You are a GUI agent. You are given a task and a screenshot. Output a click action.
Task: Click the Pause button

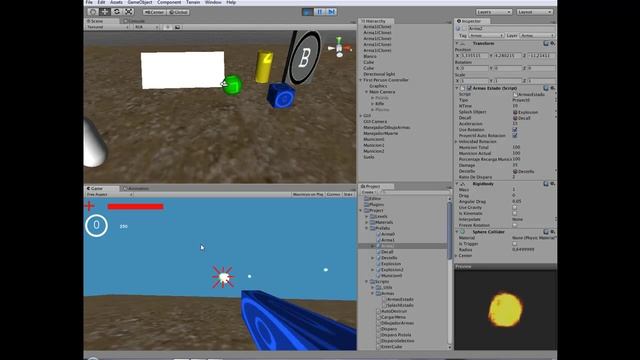[320, 12]
